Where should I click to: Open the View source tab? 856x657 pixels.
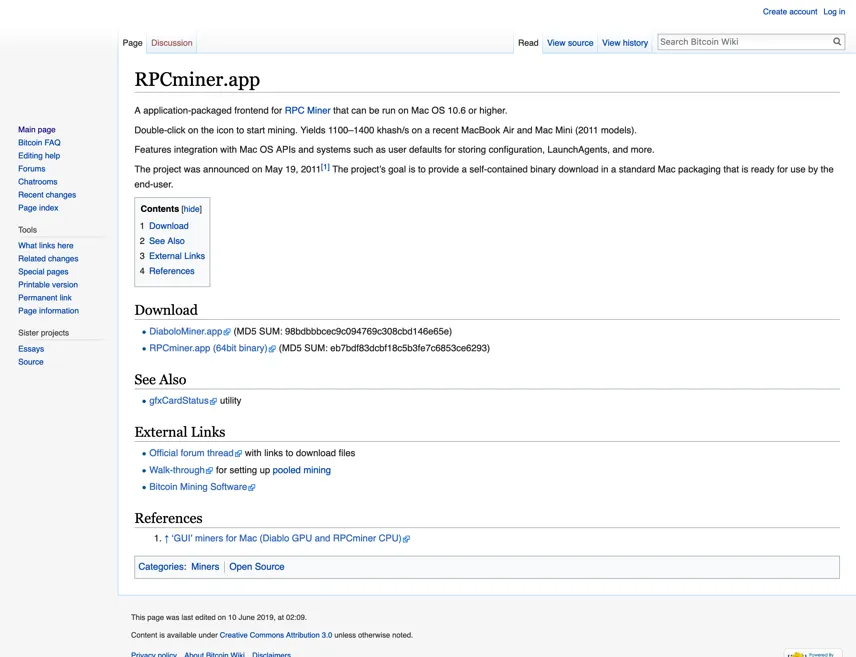[570, 43]
